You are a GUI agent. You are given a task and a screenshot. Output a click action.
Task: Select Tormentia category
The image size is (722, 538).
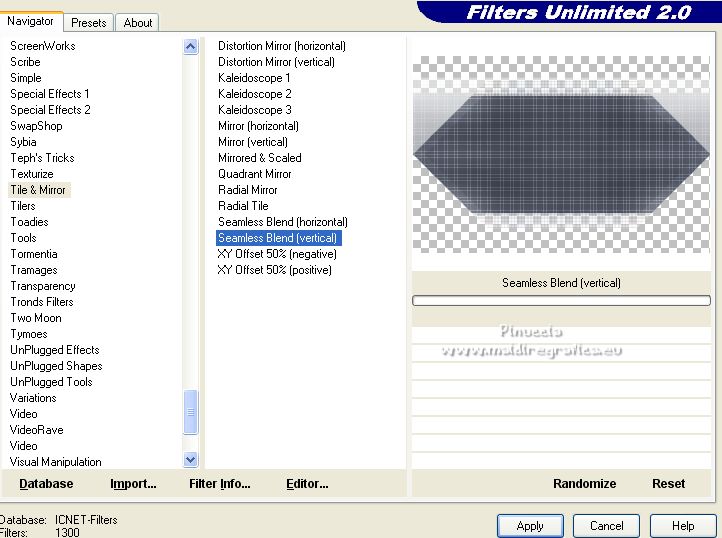click(34, 254)
